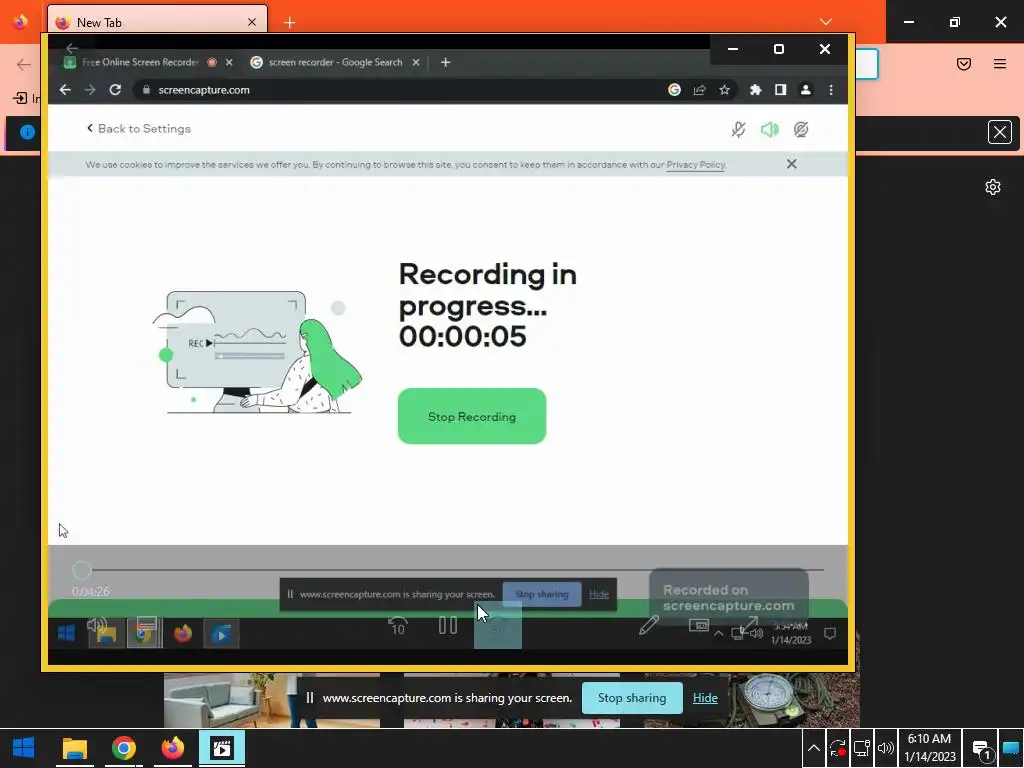Click the share page icon in Chrome

pyautogui.click(x=699, y=89)
